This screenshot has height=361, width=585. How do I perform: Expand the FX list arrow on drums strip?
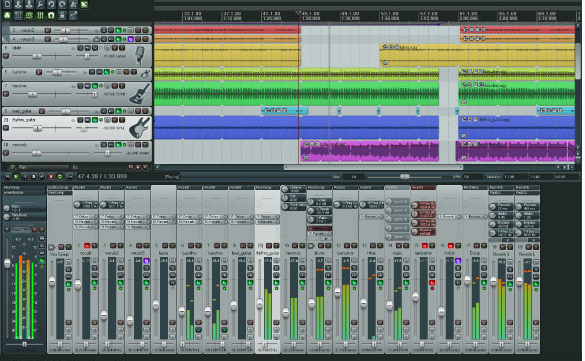326,239
